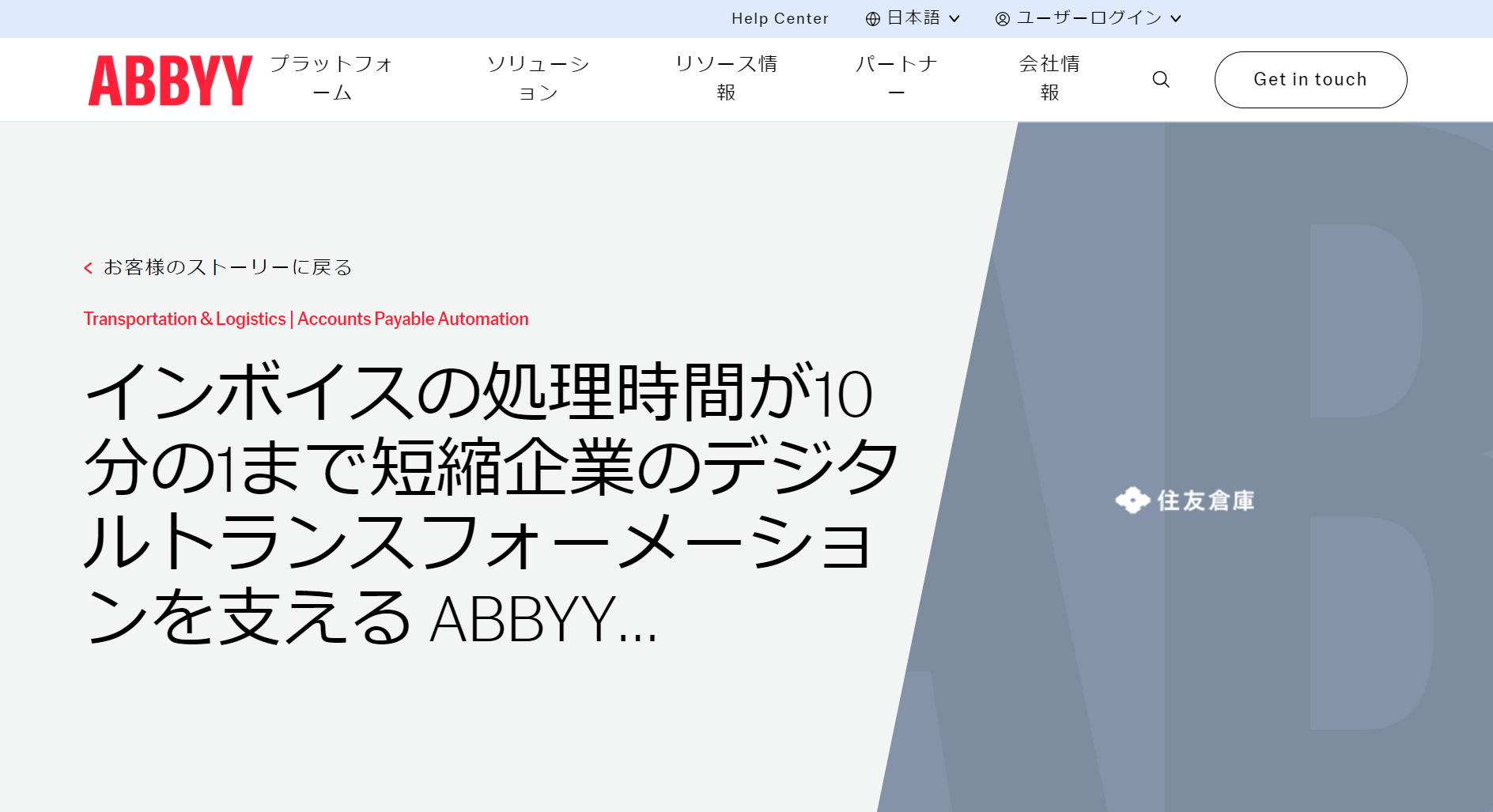Click the インボイスの処理時間 headline text
Screen dimensions: 1493x812
[490, 504]
